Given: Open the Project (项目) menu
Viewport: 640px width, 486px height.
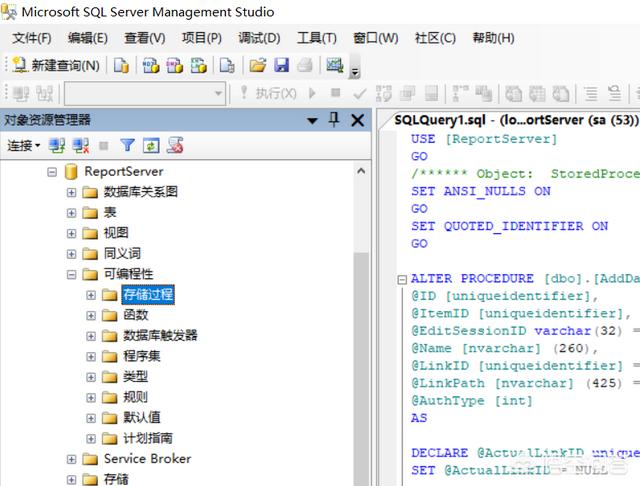Looking at the screenshot, I should tap(202, 38).
